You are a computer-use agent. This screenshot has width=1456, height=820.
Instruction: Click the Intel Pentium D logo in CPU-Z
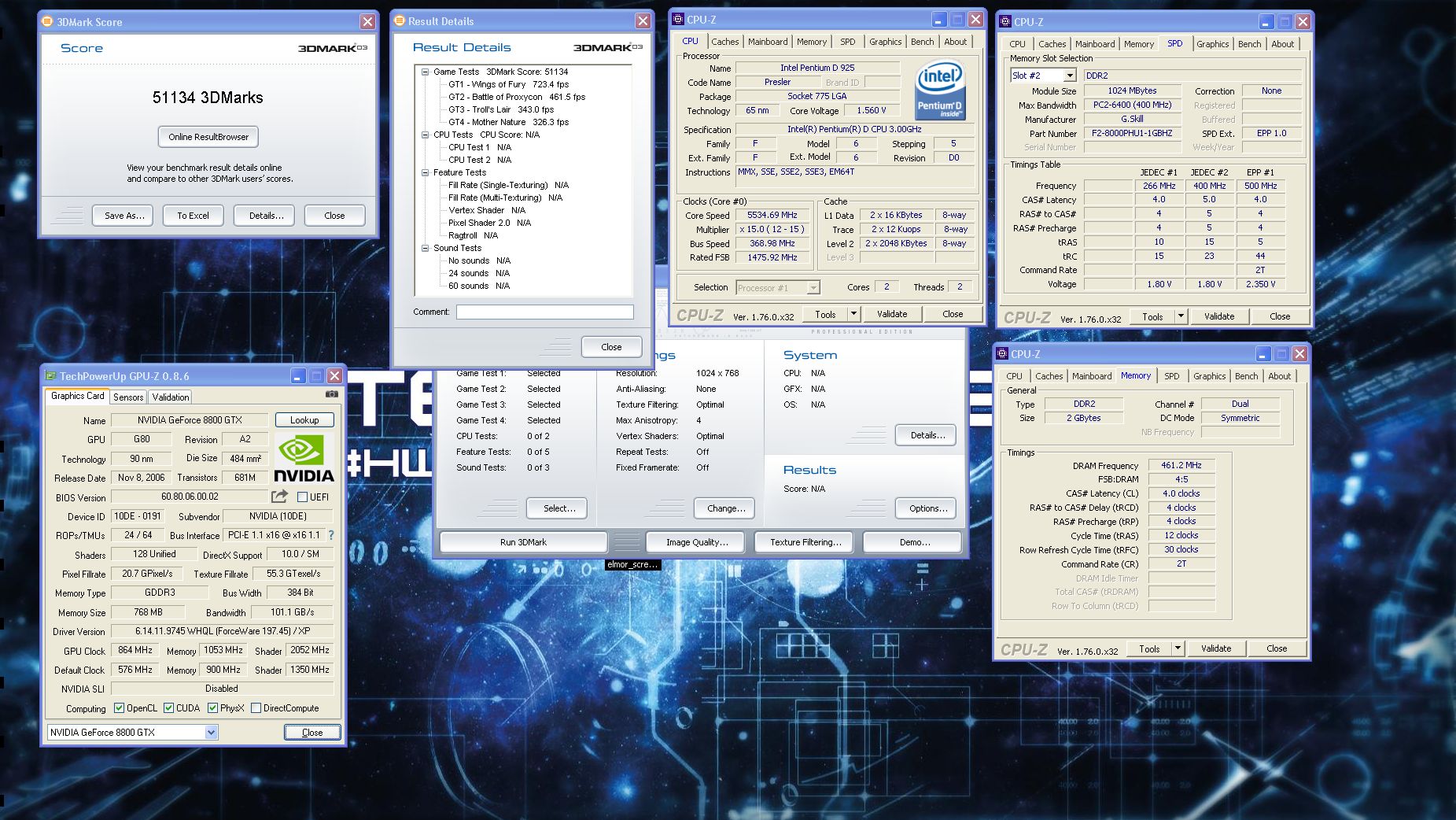tap(940, 91)
